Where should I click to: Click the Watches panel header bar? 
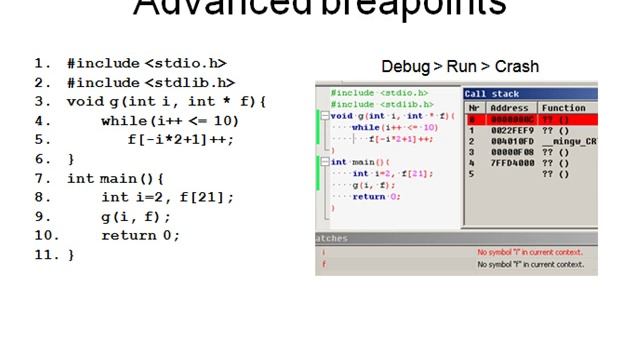click(x=456, y=238)
